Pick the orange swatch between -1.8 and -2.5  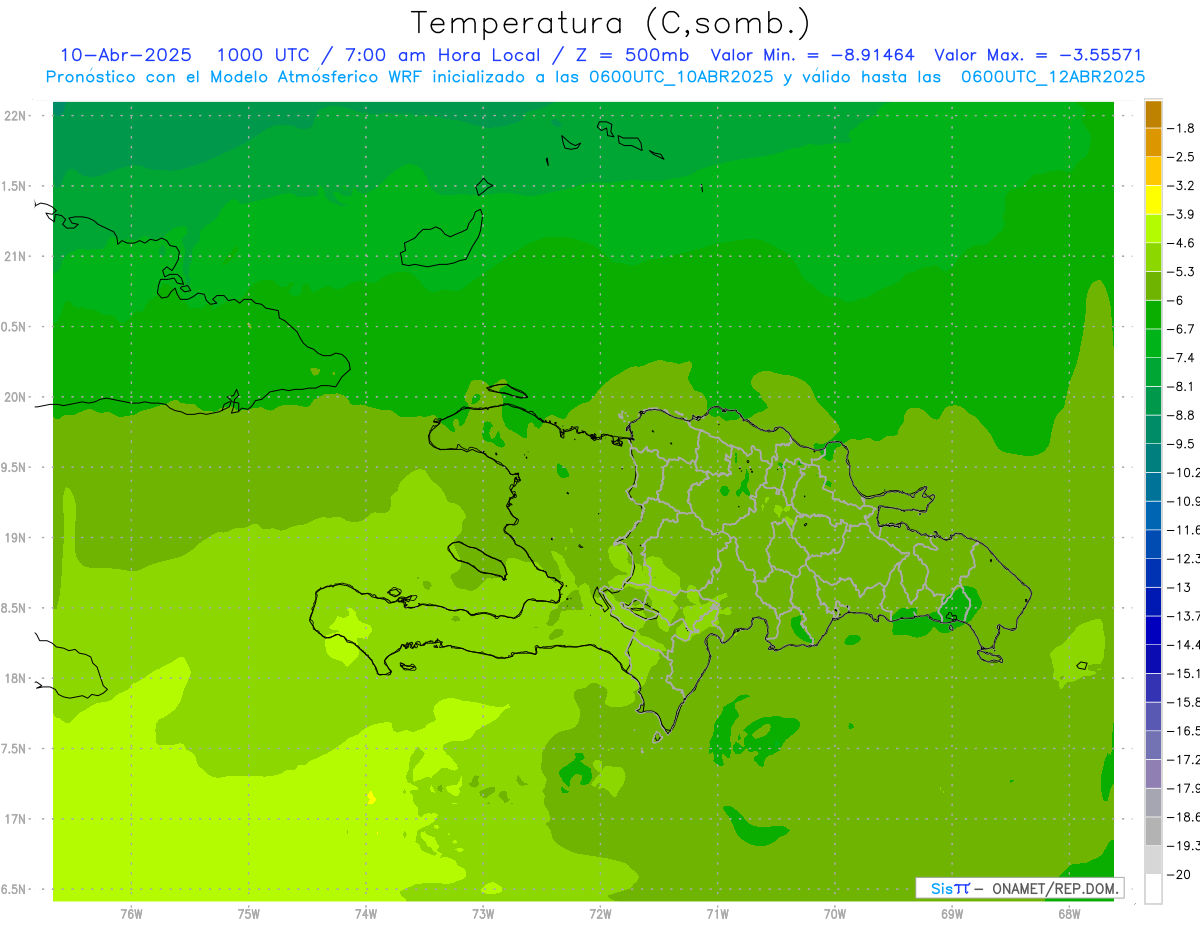pos(1153,143)
